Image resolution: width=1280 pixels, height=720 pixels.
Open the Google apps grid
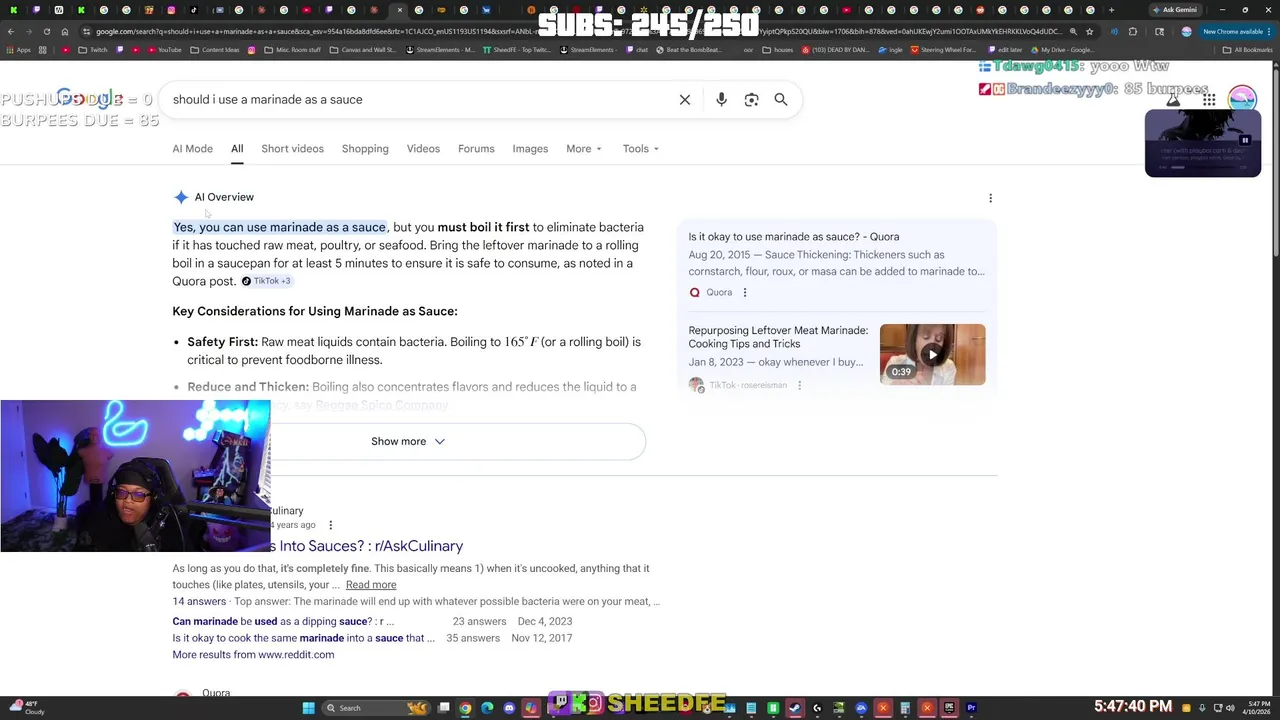pyautogui.click(x=1209, y=100)
